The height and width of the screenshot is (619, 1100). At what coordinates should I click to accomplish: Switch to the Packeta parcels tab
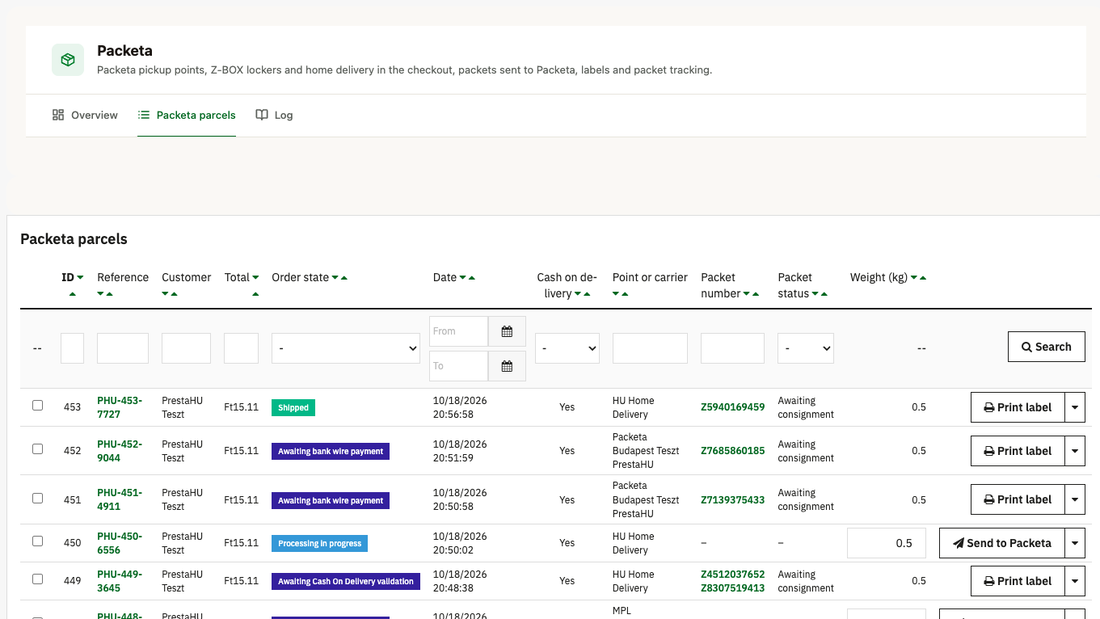click(x=187, y=115)
